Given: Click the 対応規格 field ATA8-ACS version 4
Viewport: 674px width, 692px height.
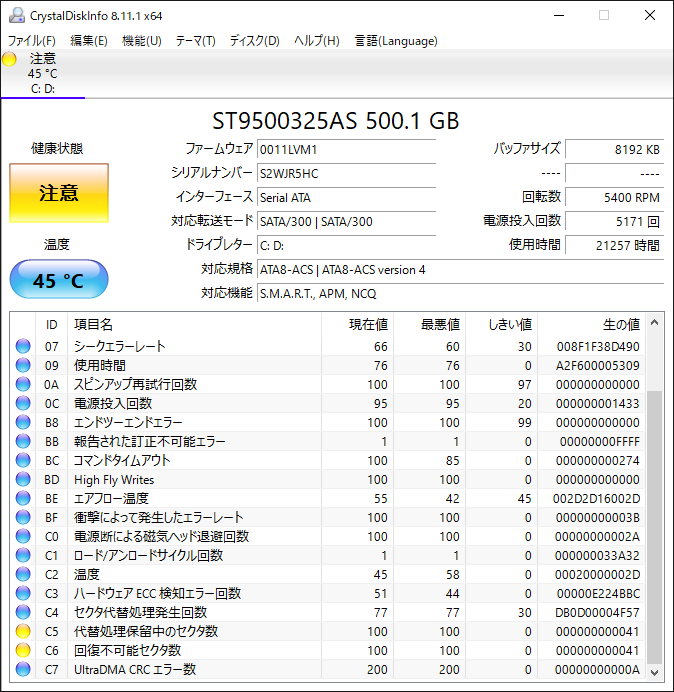Looking at the screenshot, I should (460, 269).
